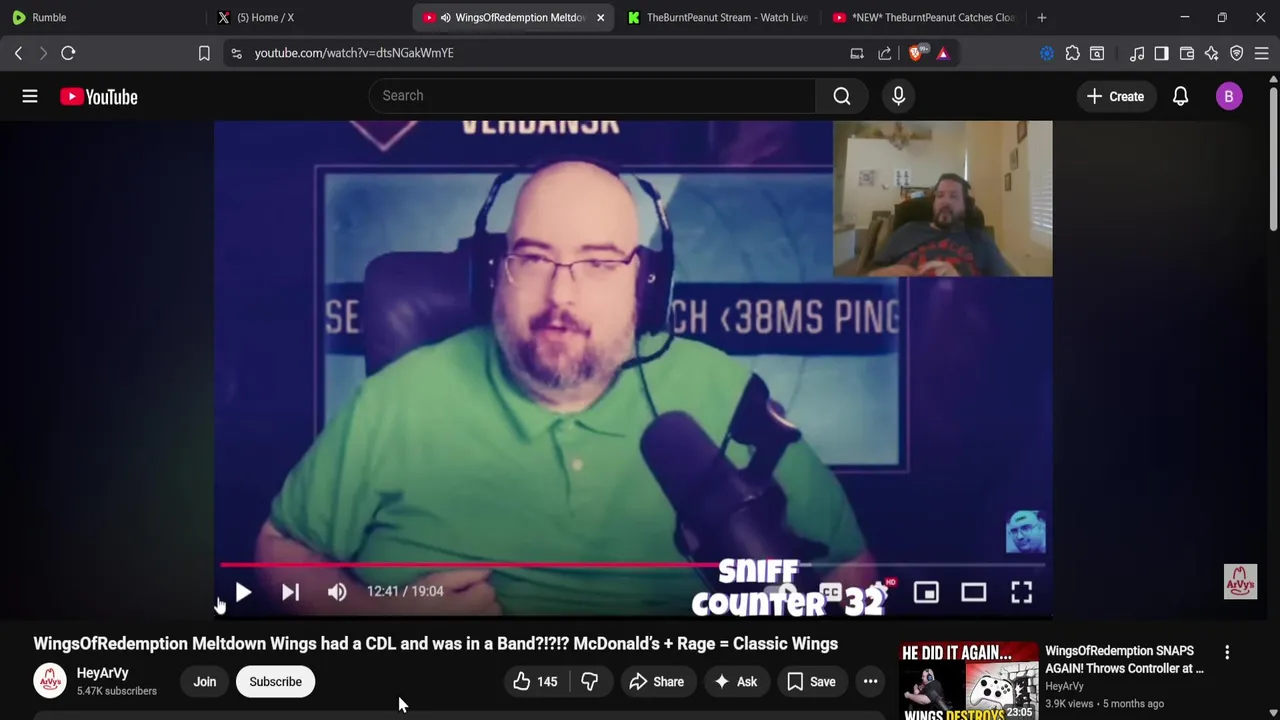Bookmark this page
Screen dimensions: 1280x720
coord(204,53)
